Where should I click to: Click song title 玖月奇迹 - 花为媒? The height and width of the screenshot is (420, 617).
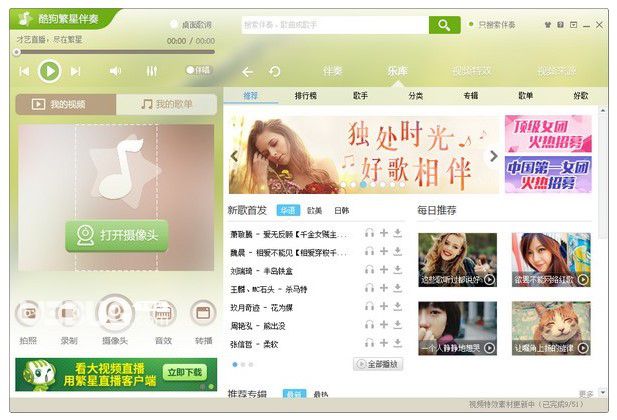pyautogui.click(x=261, y=308)
